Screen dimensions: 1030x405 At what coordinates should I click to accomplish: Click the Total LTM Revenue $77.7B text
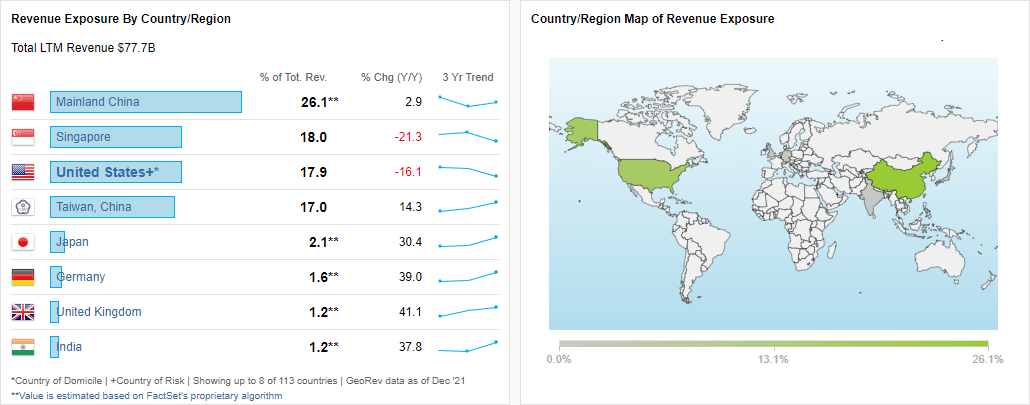click(83, 48)
